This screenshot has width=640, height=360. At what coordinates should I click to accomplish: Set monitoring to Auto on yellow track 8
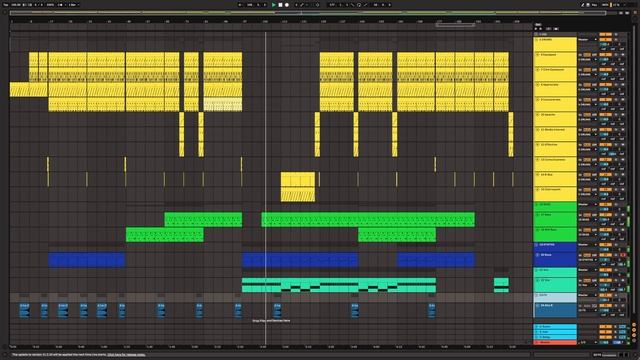(587, 84)
